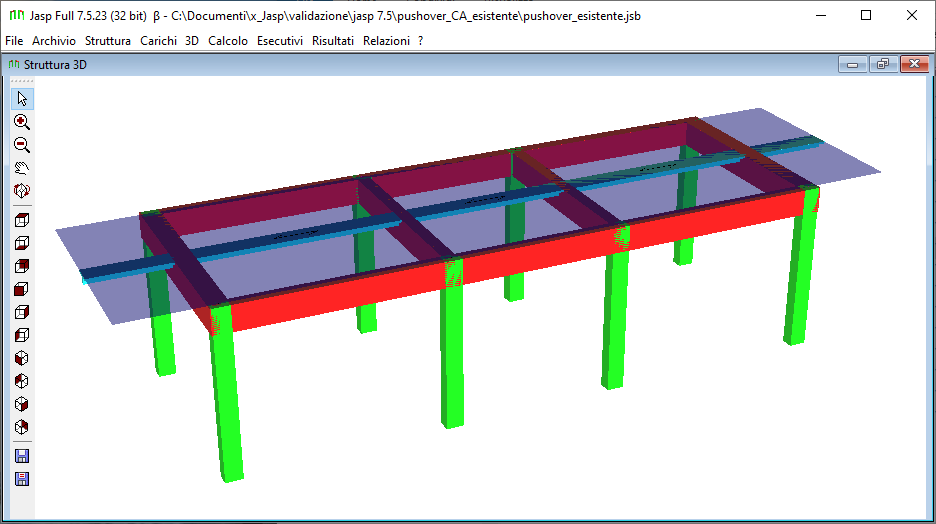This screenshot has width=936, height=524.
Task: Click the Struttura 3D window icon
Action: [x=14, y=64]
